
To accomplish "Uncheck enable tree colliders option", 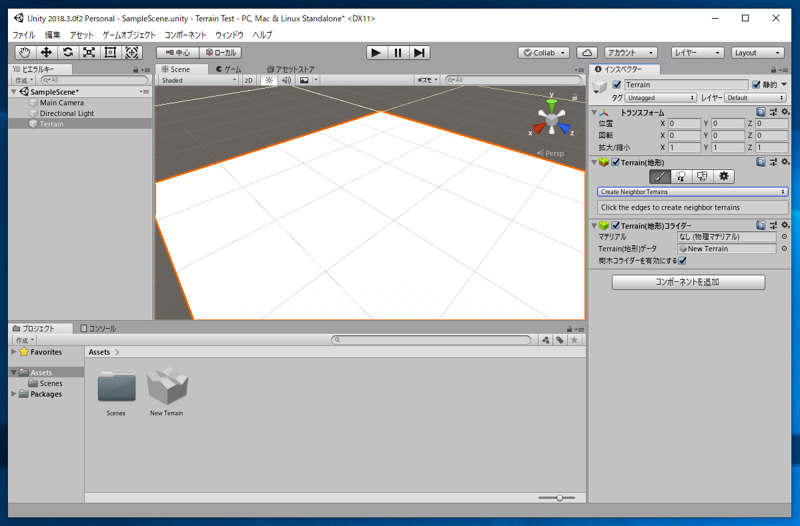I will [682, 261].
